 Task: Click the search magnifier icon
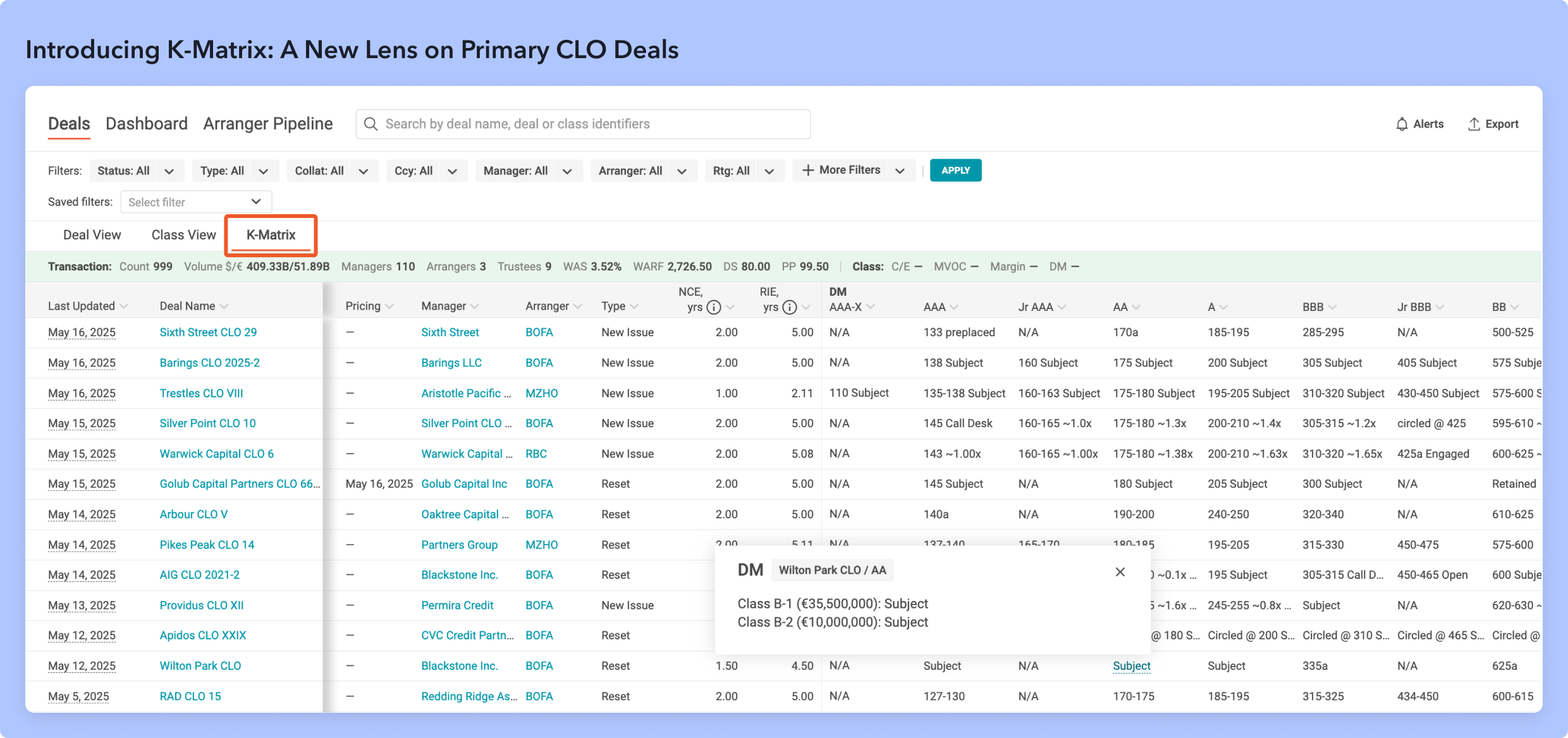click(x=371, y=124)
